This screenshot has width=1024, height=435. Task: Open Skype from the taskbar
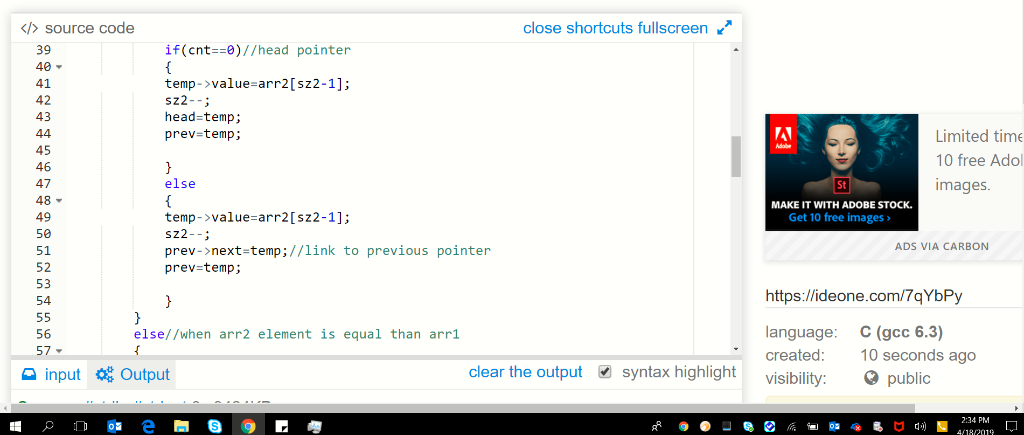coord(214,427)
